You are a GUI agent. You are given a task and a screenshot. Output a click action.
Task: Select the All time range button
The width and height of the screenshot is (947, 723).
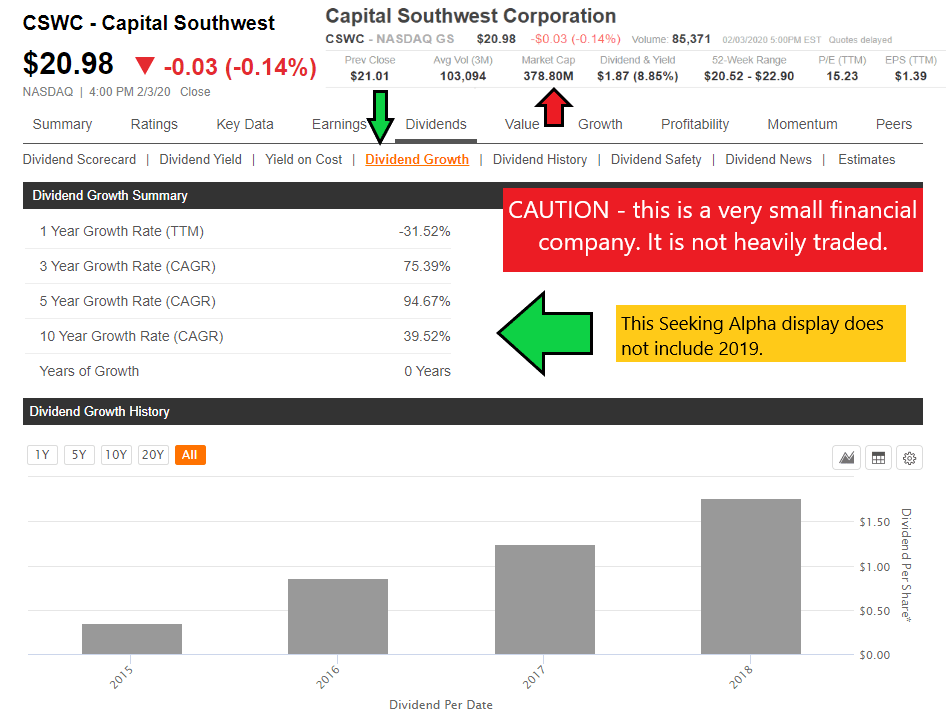pos(189,455)
